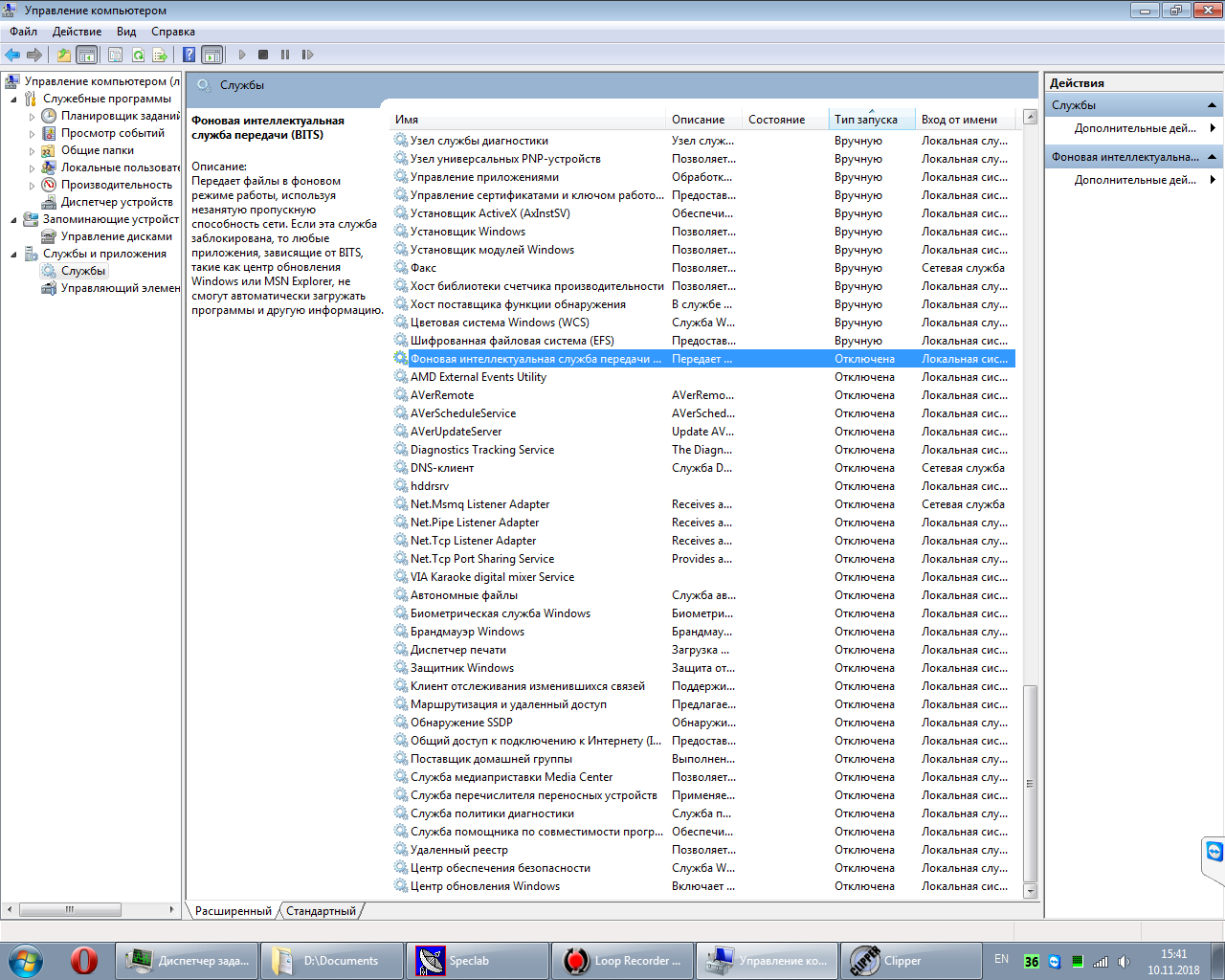Expand the Производительность node
Image resolution: width=1225 pixels, height=980 pixels.
click(32, 186)
